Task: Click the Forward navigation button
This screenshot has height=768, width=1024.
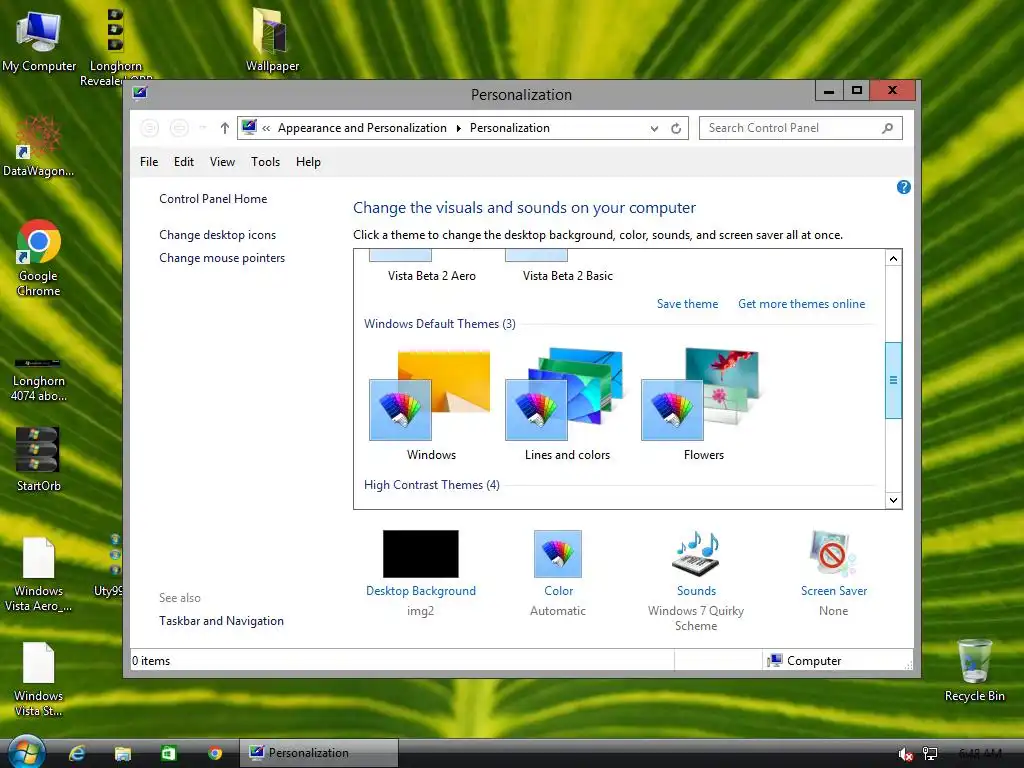Action: (179, 128)
